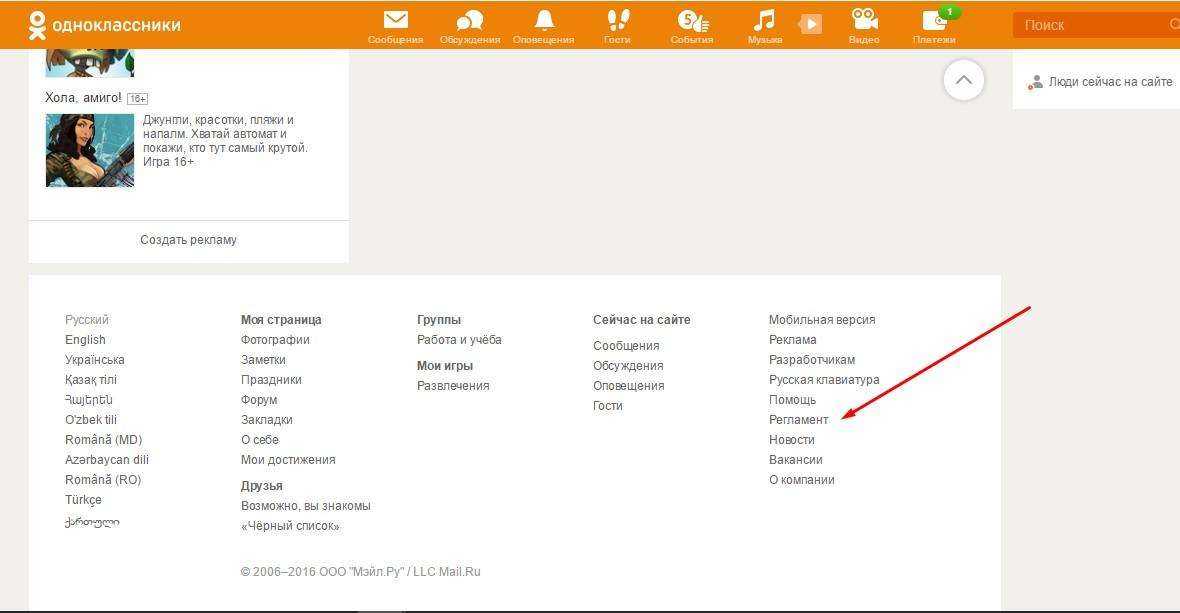Viewport: 1180px width, 613px height.
Task: Open Развлечения footer link
Action: tap(453, 386)
